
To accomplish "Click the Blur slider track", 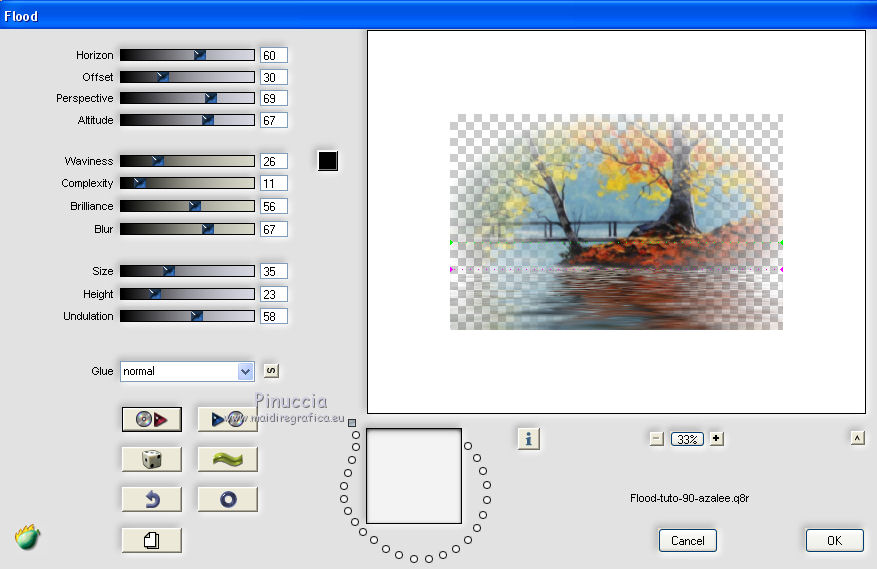I will (x=187, y=229).
